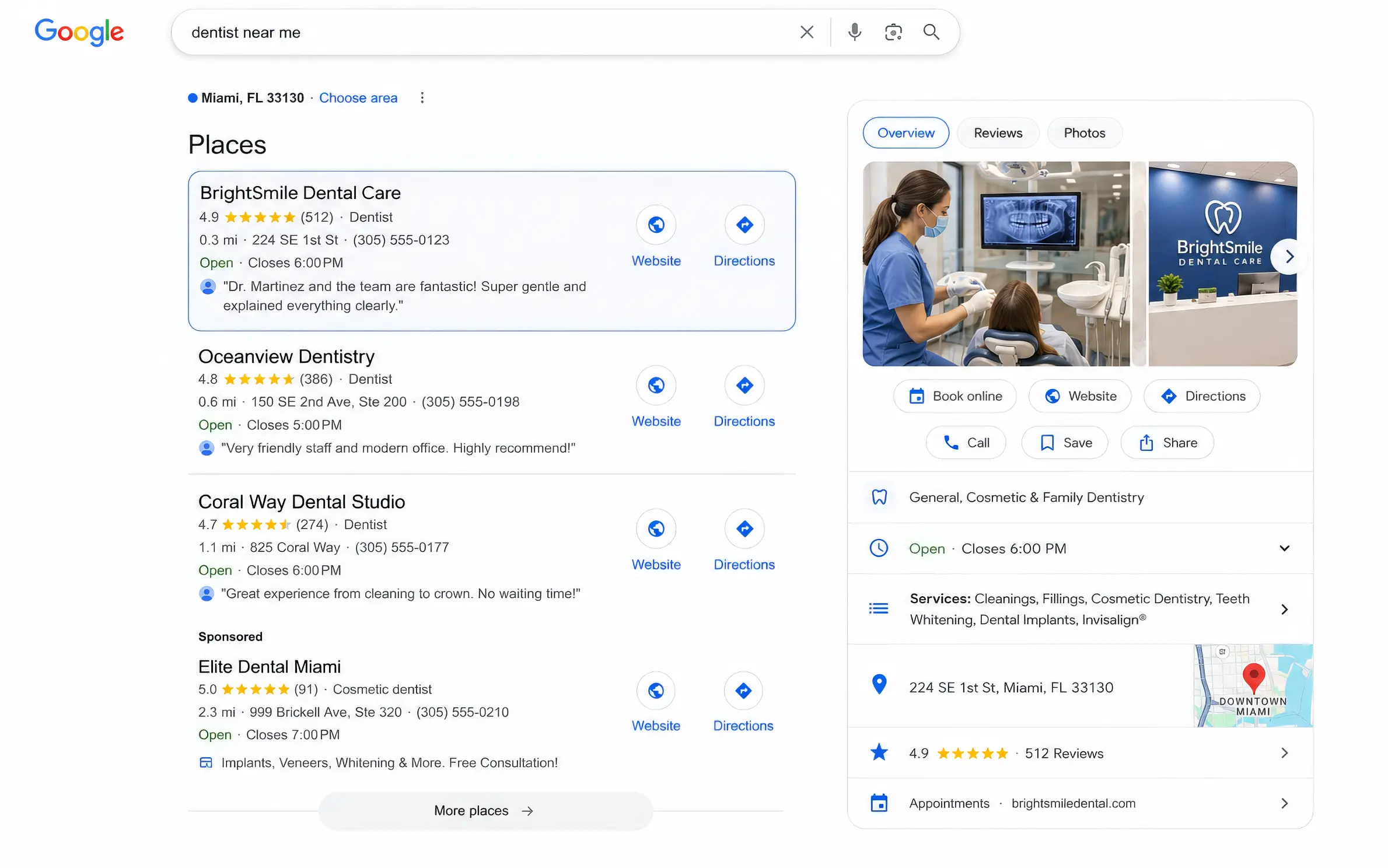This screenshot has width=1388, height=868.
Task: Get directions to Elite Dental Miami
Action: pos(743,691)
